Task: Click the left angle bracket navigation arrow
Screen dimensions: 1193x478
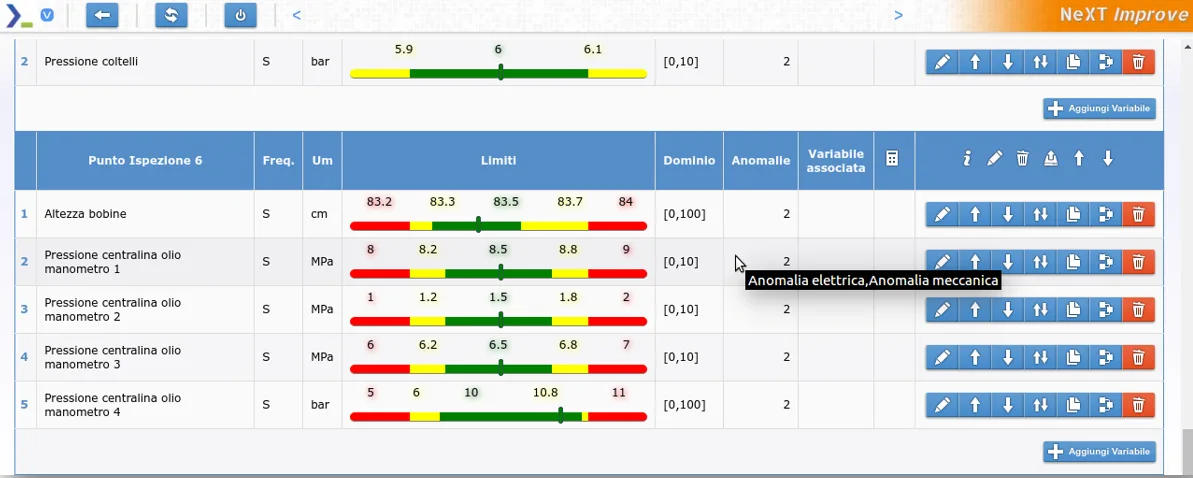Action: pos(296,15)
